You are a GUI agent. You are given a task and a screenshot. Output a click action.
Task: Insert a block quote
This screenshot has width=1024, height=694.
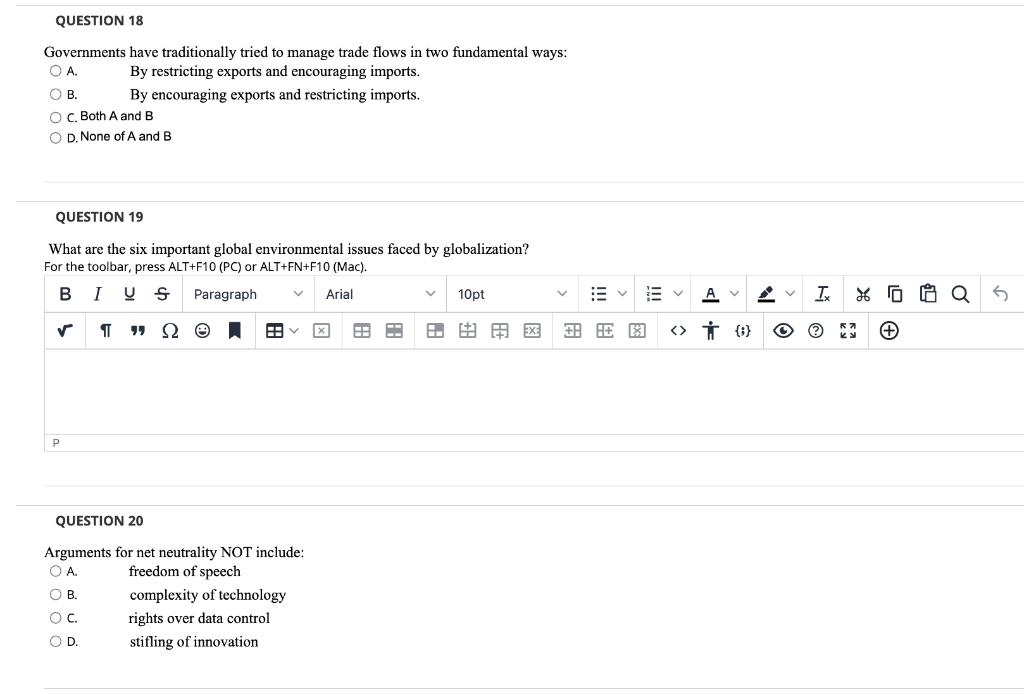click(137, 331)
